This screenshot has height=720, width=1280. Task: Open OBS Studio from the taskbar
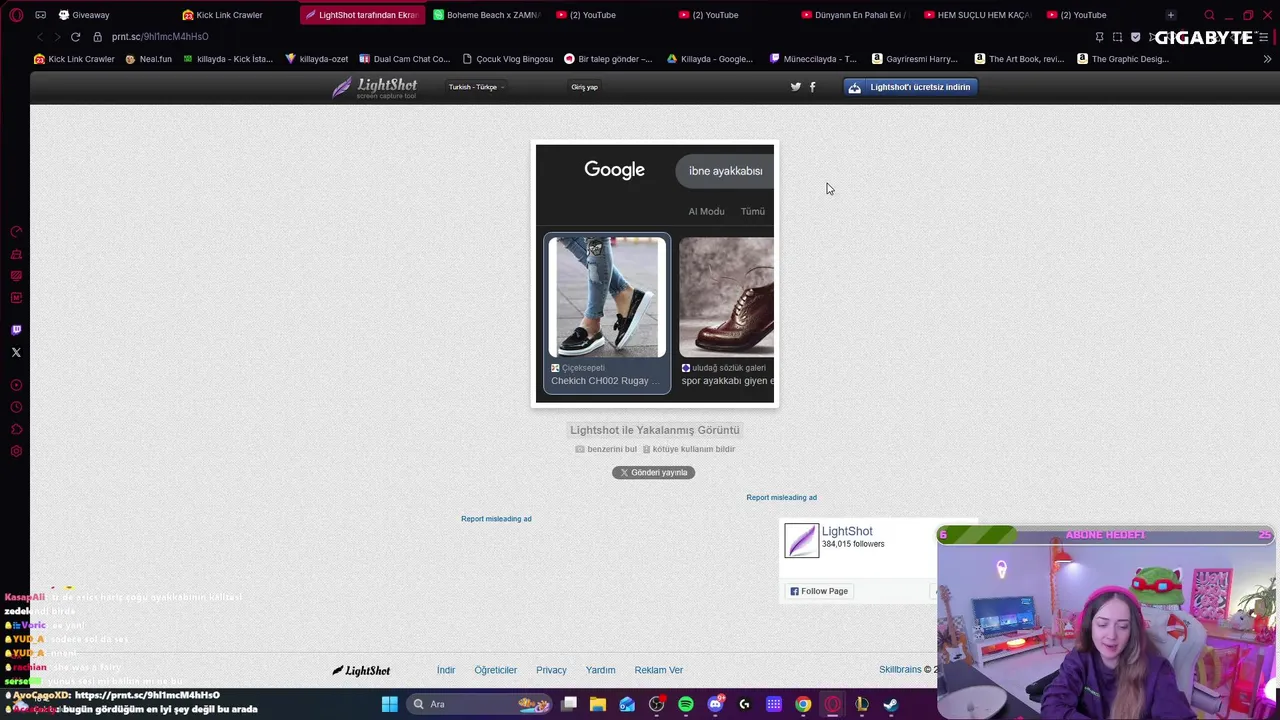[x=657, y=704]
